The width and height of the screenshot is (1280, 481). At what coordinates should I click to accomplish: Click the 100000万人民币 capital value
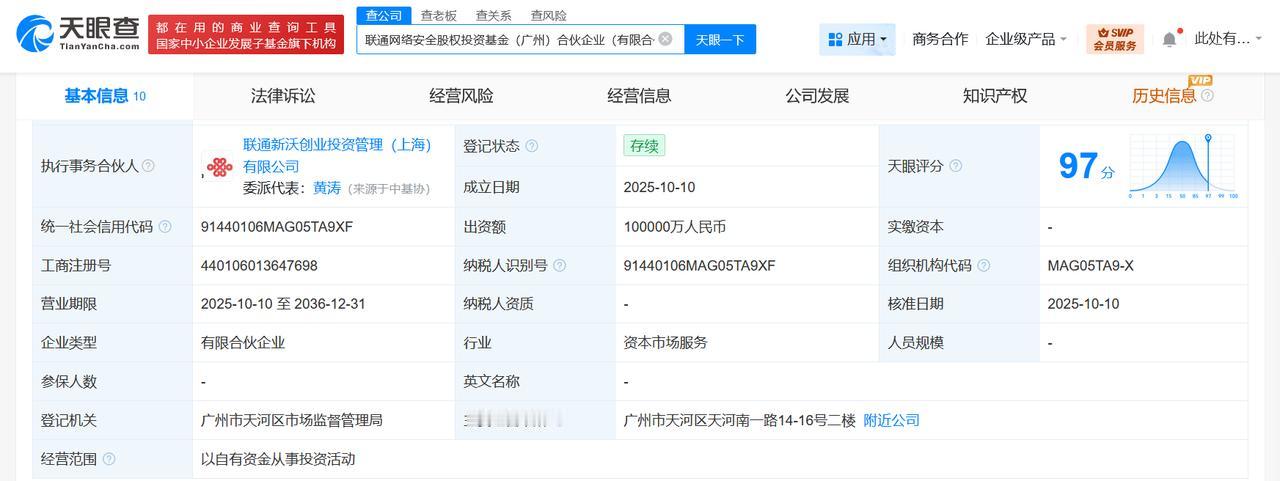click(675, 227)
